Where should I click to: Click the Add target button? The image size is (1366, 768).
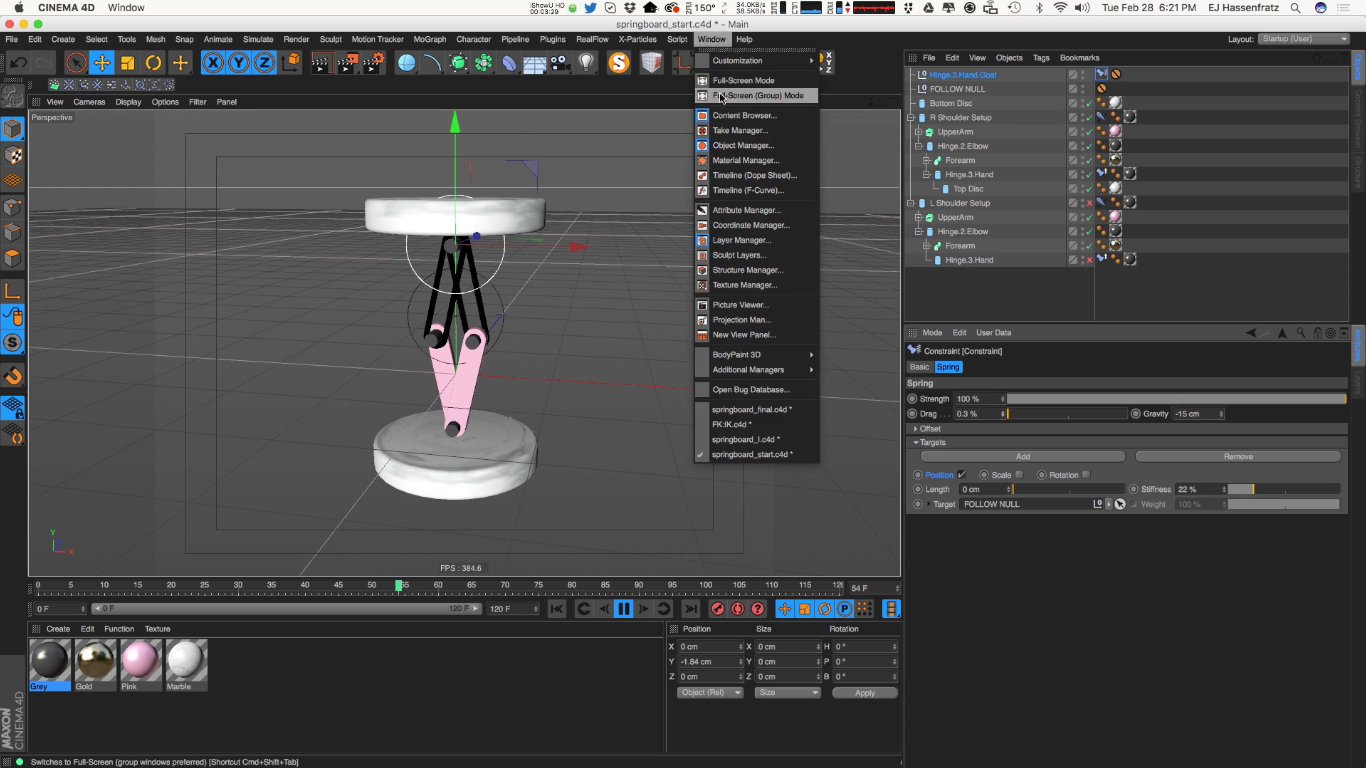1022,457
